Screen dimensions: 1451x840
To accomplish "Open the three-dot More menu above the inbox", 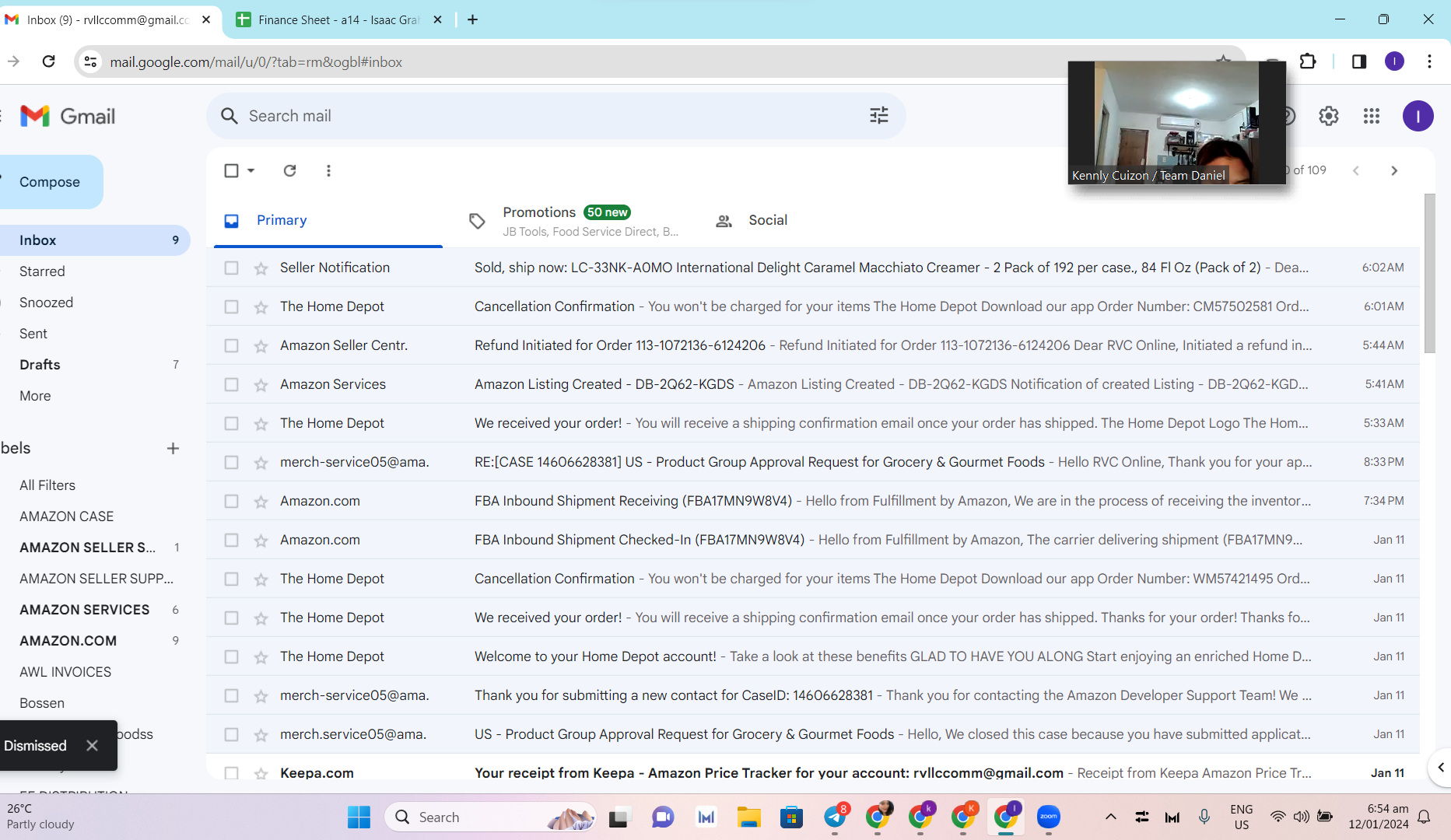I will pyautogui.click(x=328, y=170).
